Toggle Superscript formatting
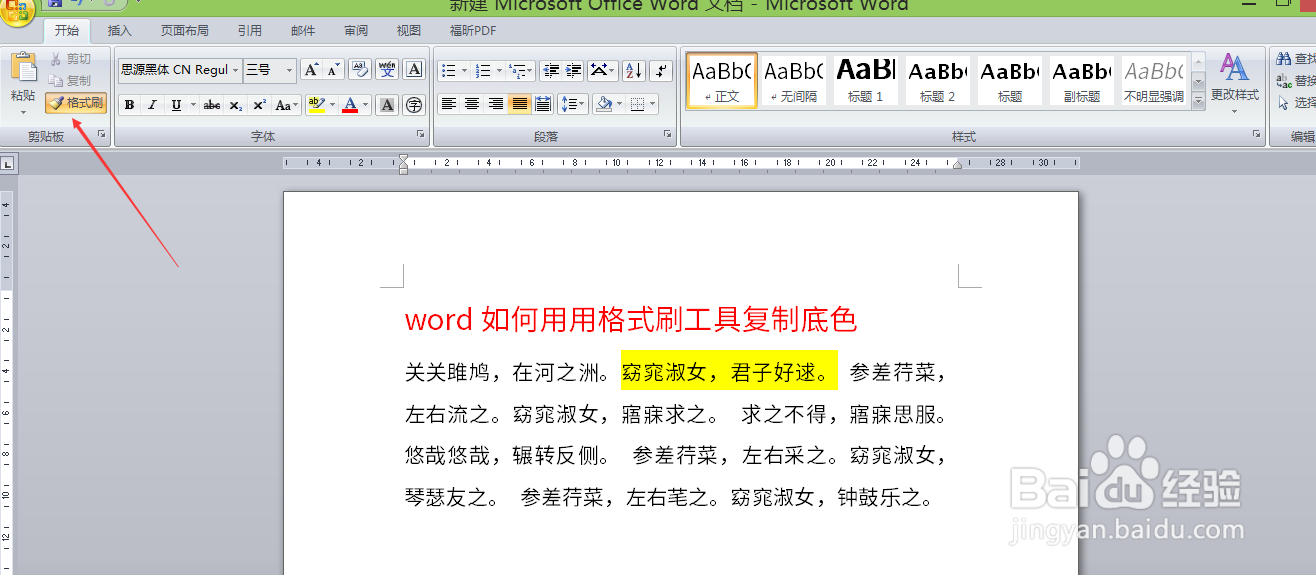 pos(259,105)
